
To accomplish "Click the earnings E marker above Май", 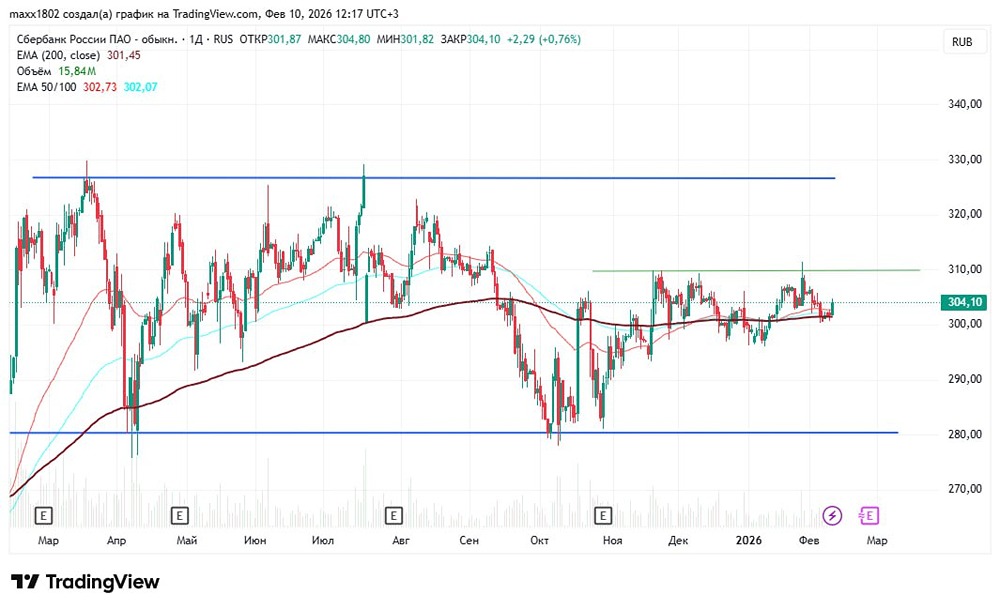I will (180, 515).
